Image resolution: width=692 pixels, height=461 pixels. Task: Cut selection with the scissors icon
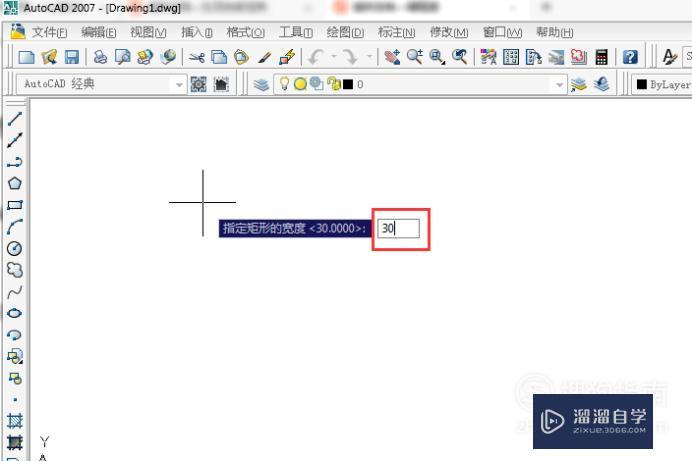196,57
